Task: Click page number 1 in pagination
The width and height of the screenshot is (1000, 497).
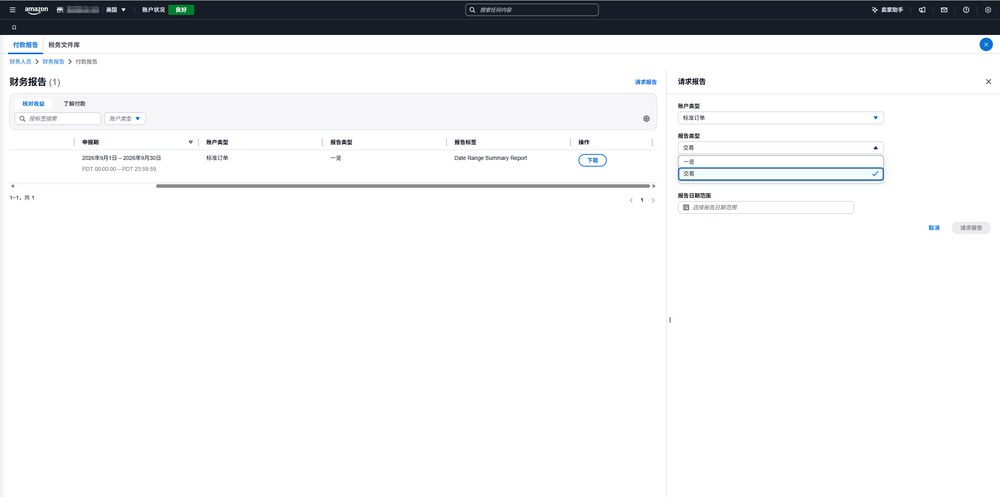Action: coord(642,200)
